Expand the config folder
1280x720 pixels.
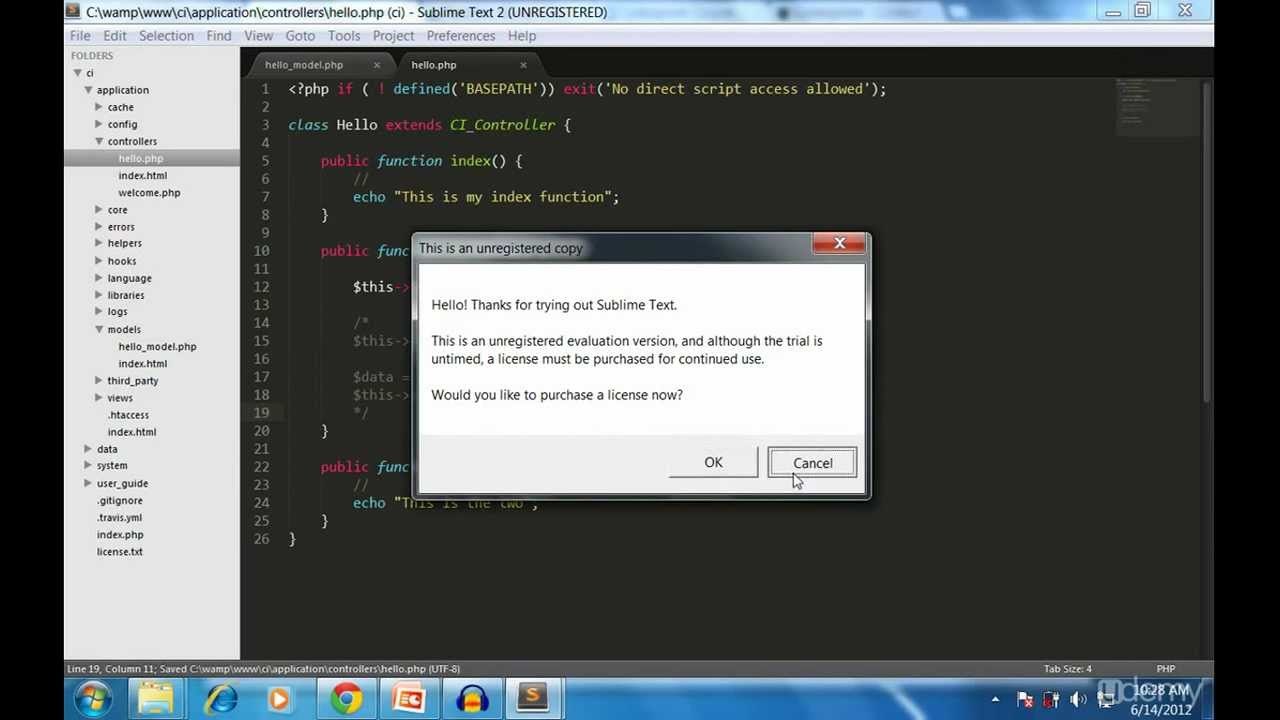click(x=99, y=124)
